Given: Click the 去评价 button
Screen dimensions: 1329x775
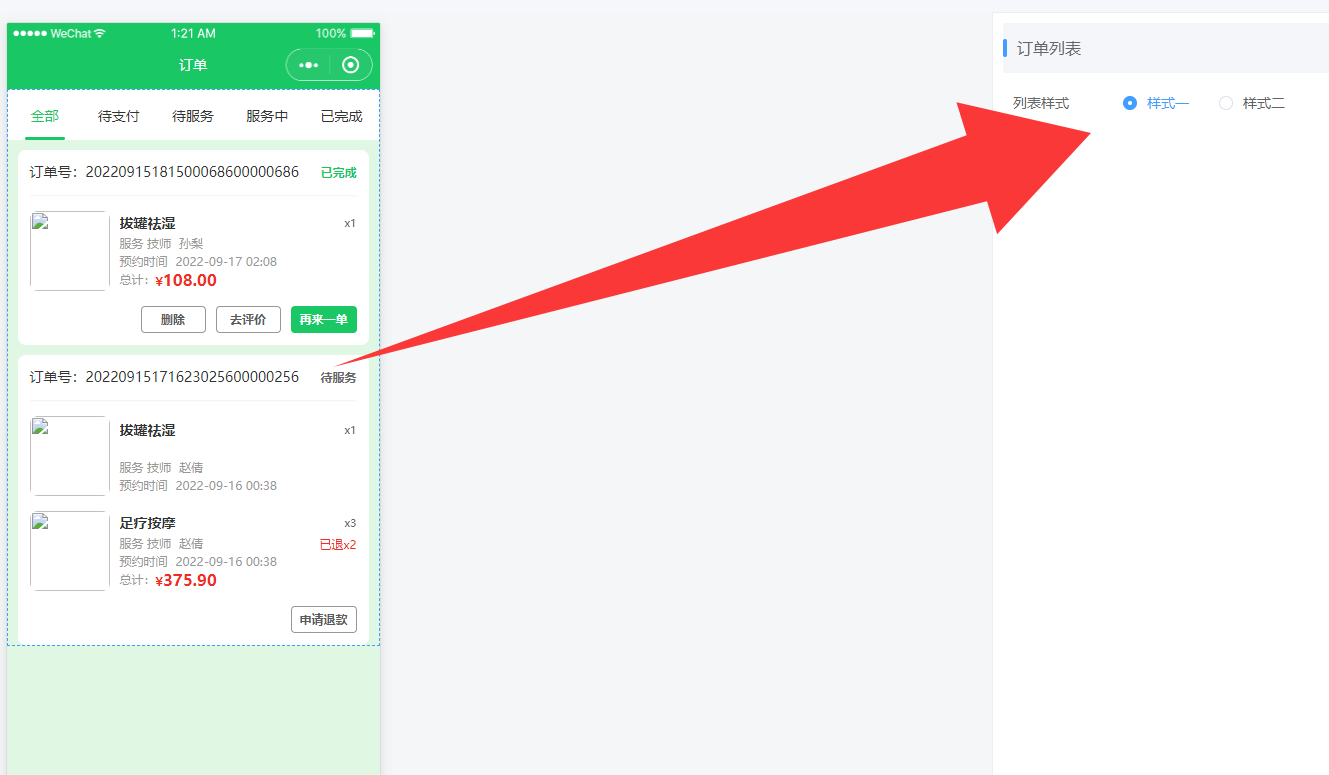Looking at the screenshot, I should coord(248,319).
